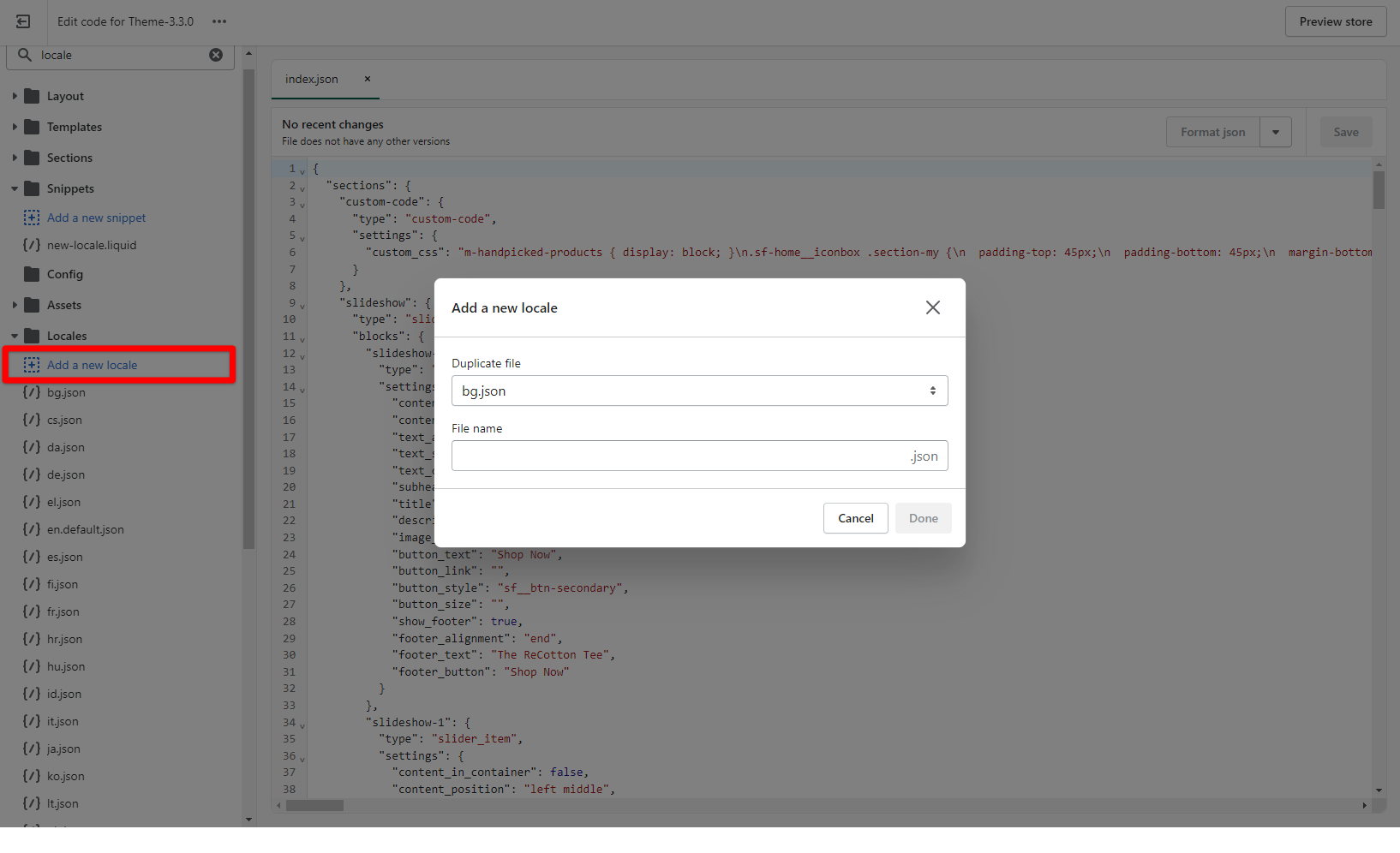Close the index.json tab

tap(368, 79)
